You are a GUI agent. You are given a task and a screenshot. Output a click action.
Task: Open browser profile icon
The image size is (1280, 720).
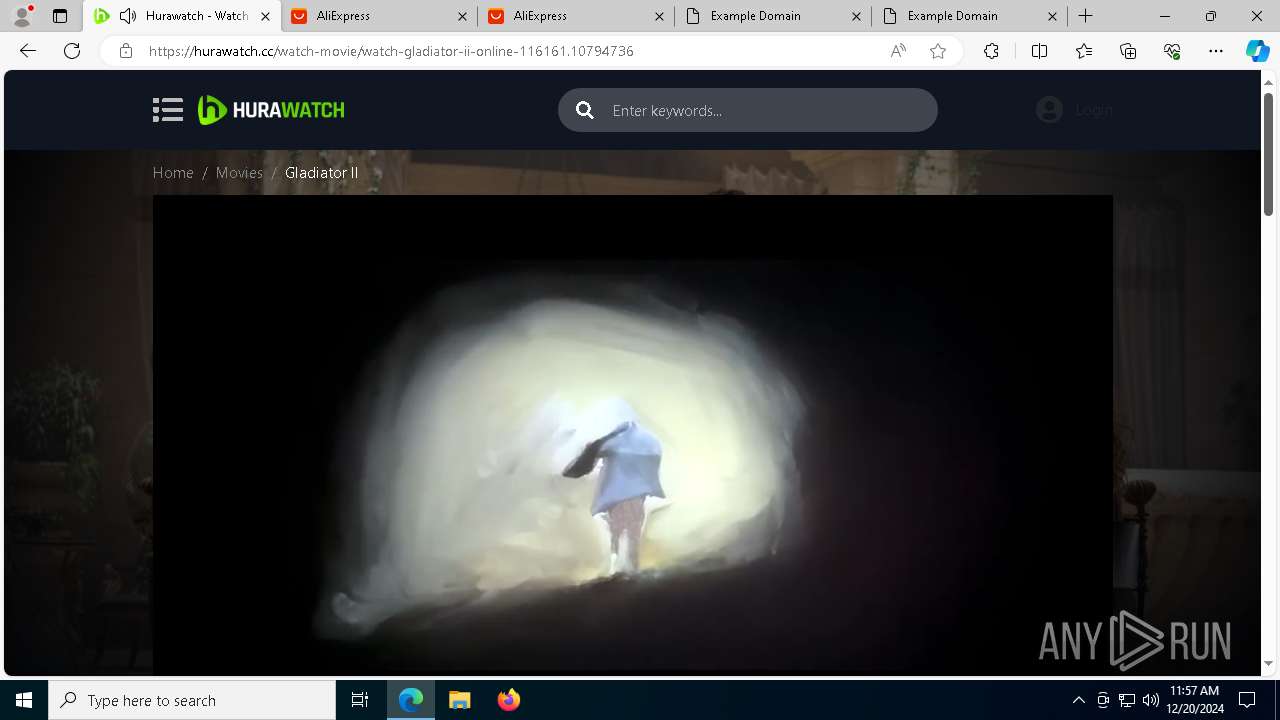click(x=22, y=16)
